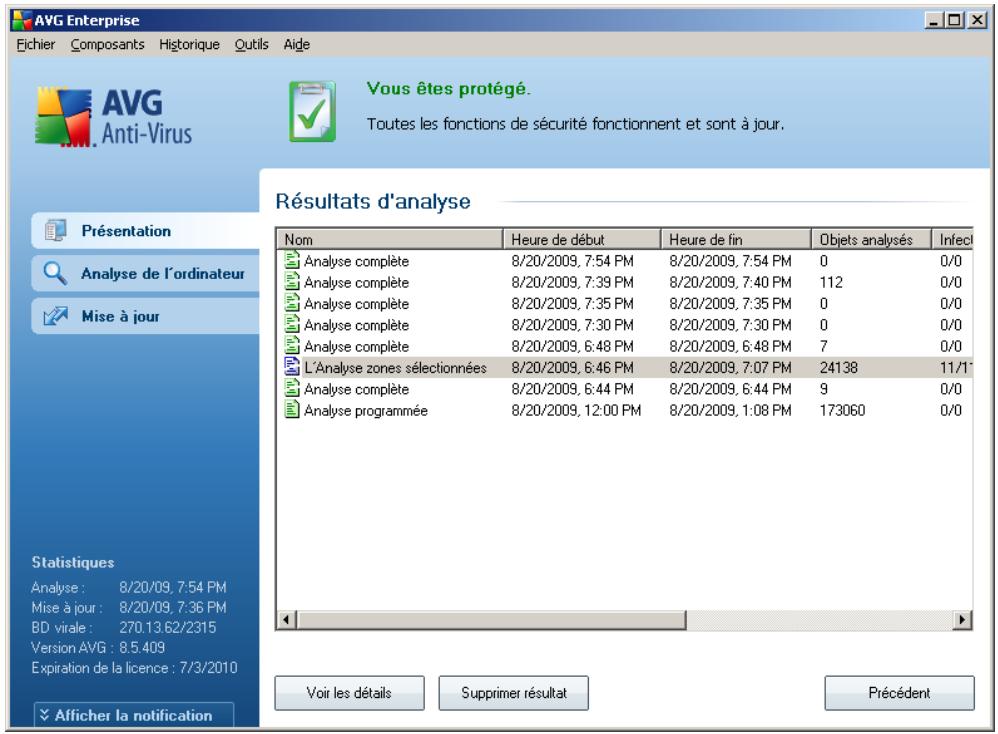Open Analyse de l'ordinateur
This screenshot has width=998, height=734.
pyautogui.click(x=146, y=273)
